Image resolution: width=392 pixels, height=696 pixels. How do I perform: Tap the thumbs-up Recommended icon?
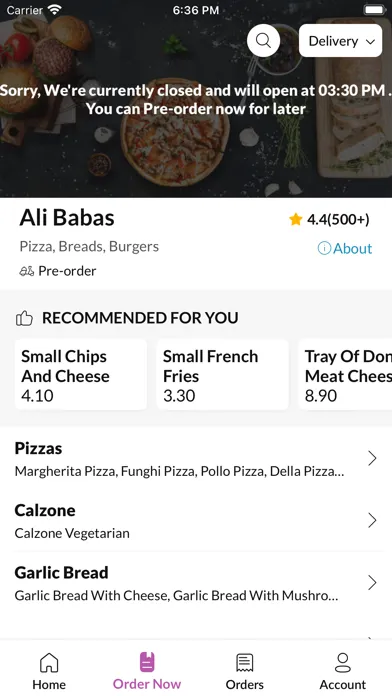pyautogui.click(x=24, y=318)
